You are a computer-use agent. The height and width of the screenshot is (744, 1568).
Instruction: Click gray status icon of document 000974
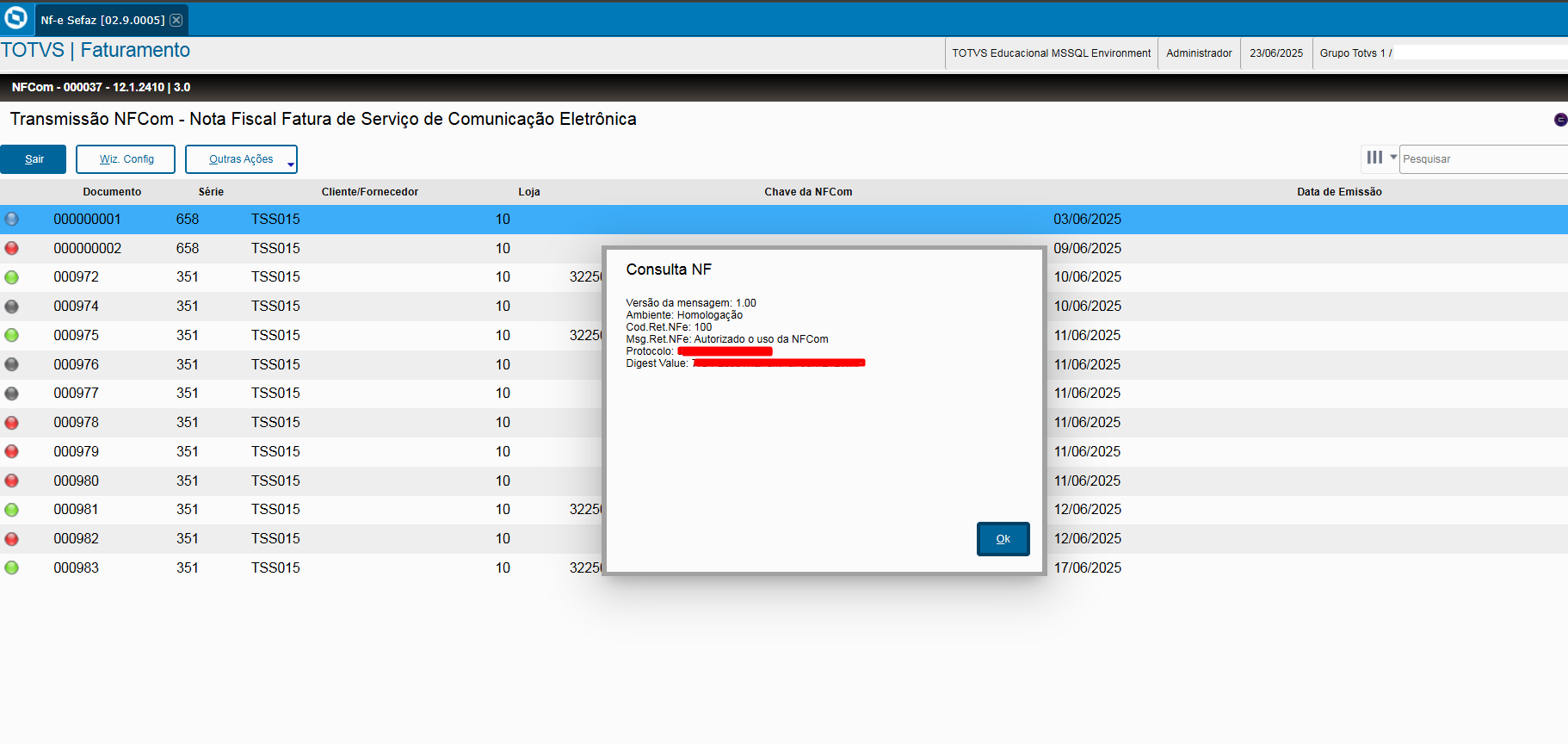[11, 306]
